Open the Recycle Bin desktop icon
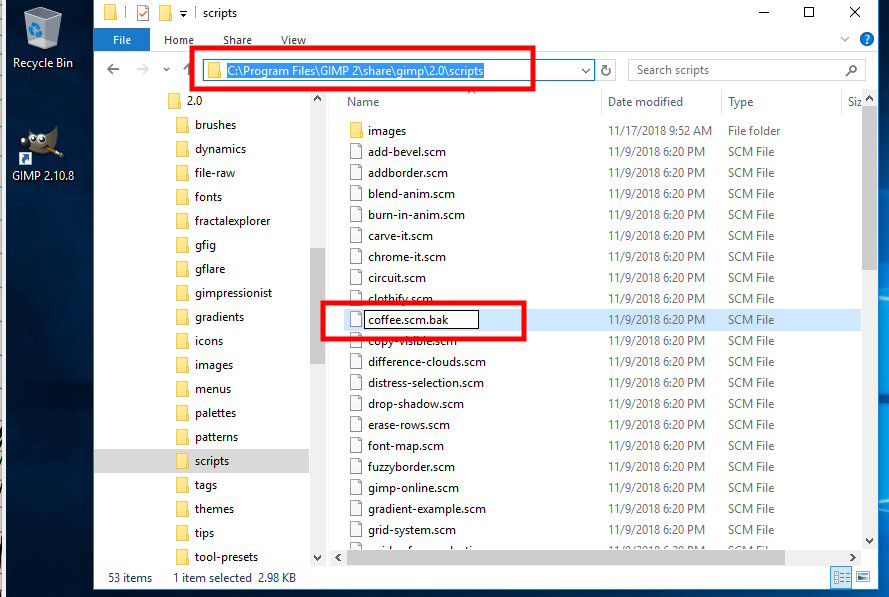Image resolution: width=889 pixels, height=597 pixels. click(x=42, y=37)
